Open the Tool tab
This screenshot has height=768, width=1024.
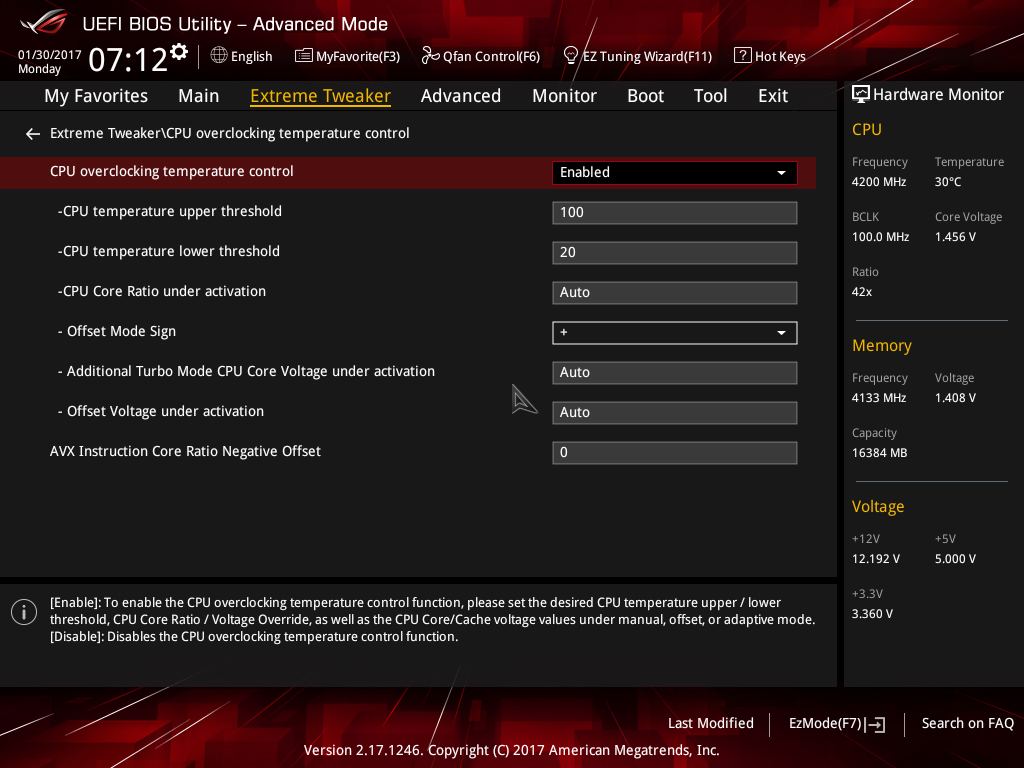click(x=711, y=96)
